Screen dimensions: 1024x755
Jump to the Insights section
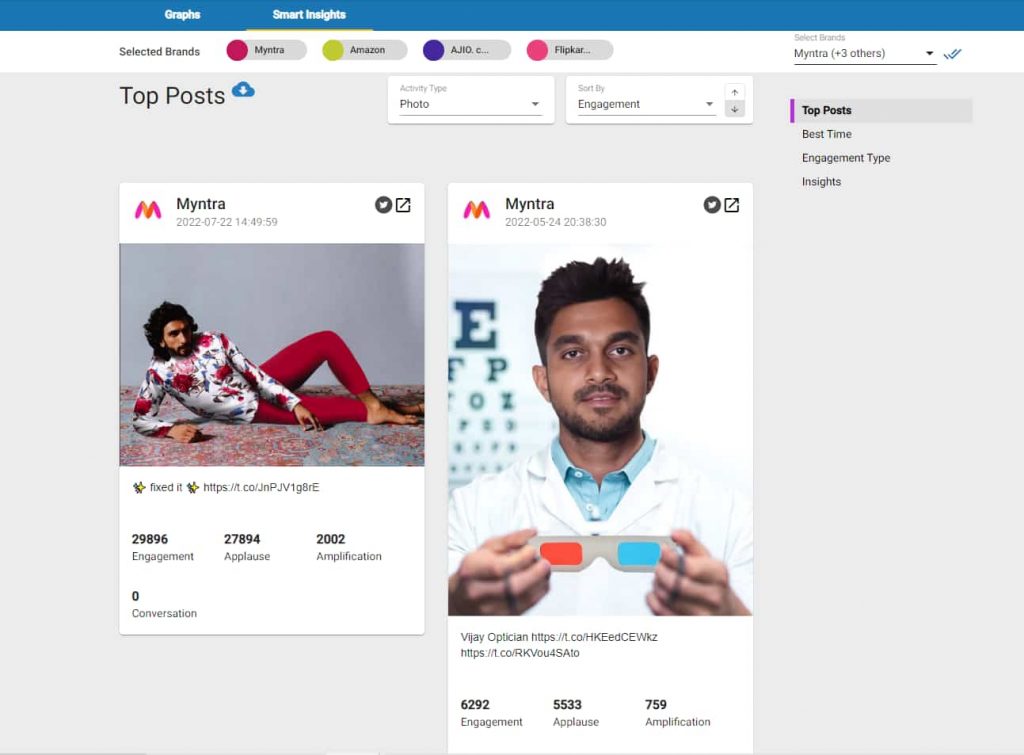(x=821, y=182)
